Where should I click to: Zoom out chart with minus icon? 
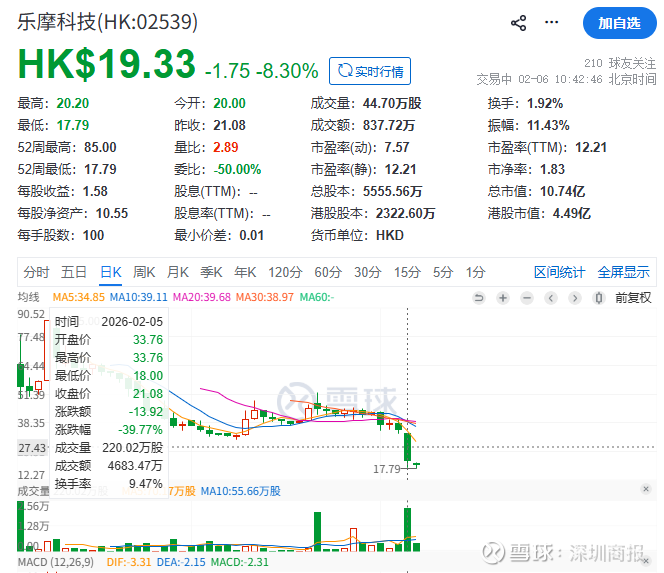pos(527,298)
